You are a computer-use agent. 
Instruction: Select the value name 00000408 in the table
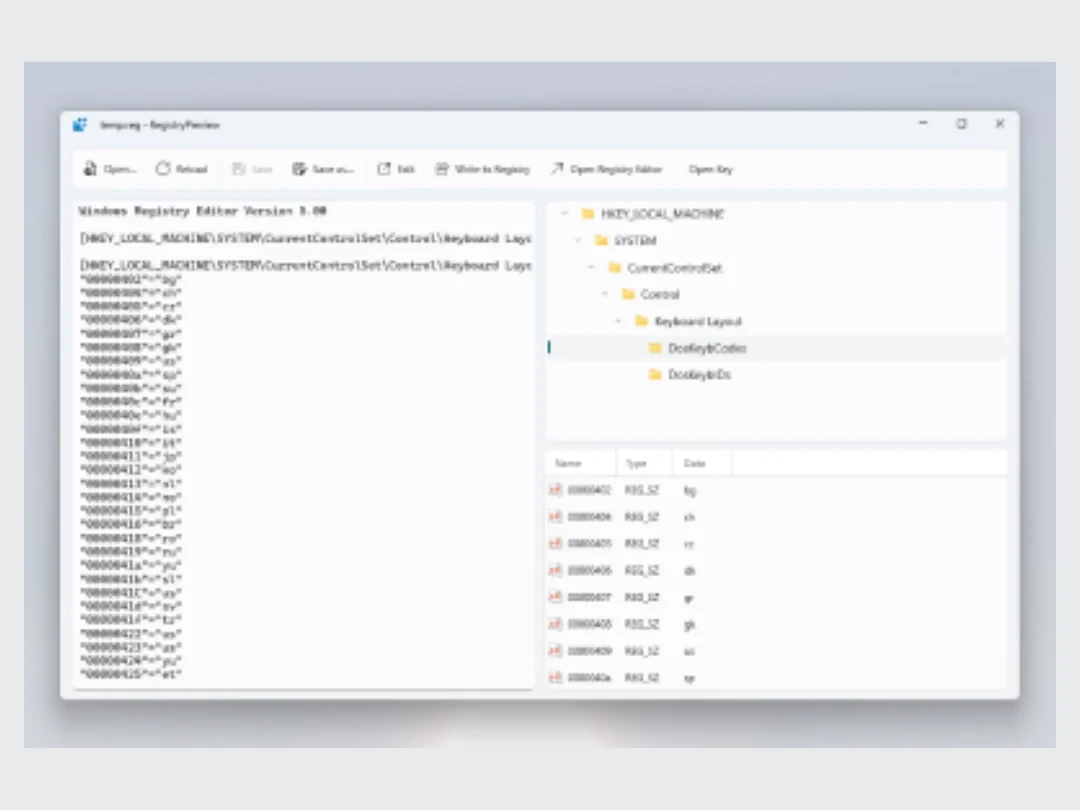[x=590, y=624]
